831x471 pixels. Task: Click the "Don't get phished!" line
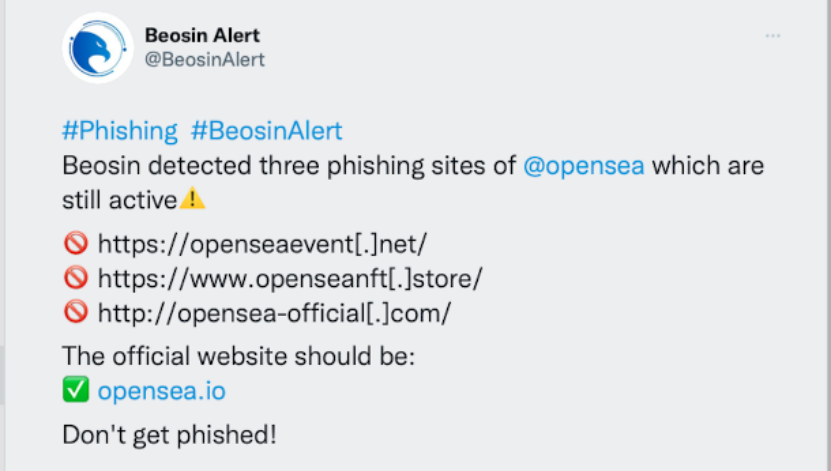[169, 435]
